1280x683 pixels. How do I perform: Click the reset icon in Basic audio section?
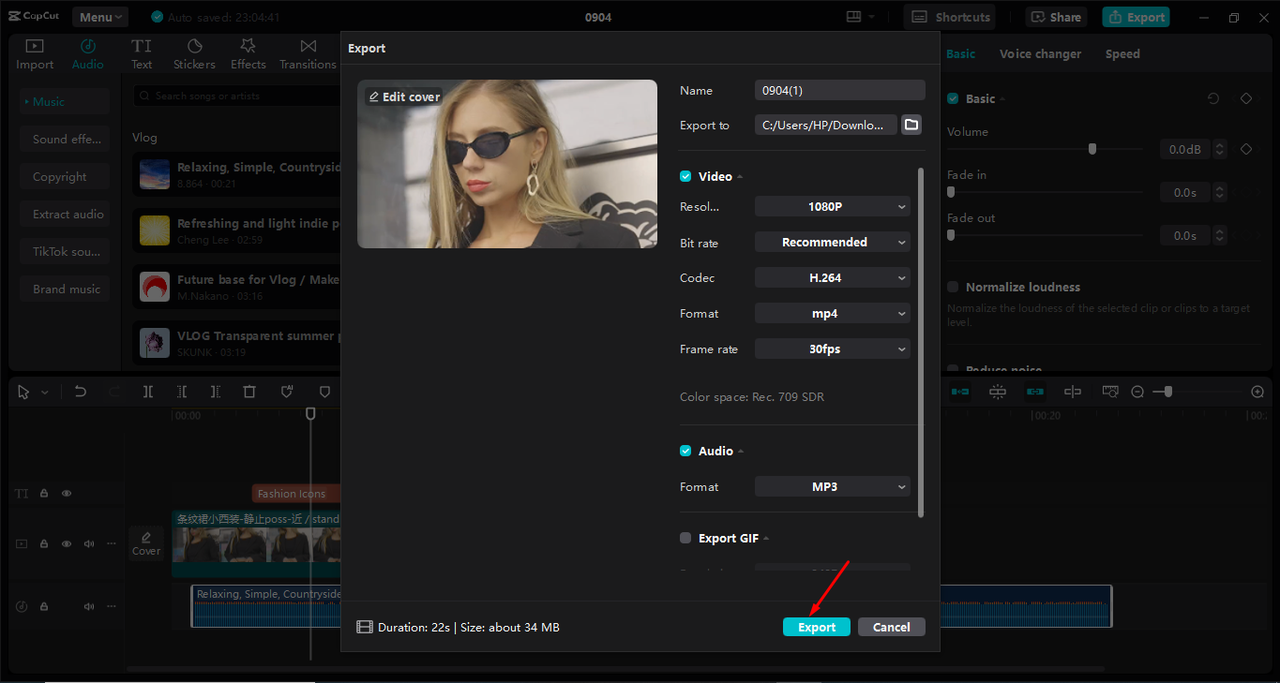click(x=1213, y=99)
